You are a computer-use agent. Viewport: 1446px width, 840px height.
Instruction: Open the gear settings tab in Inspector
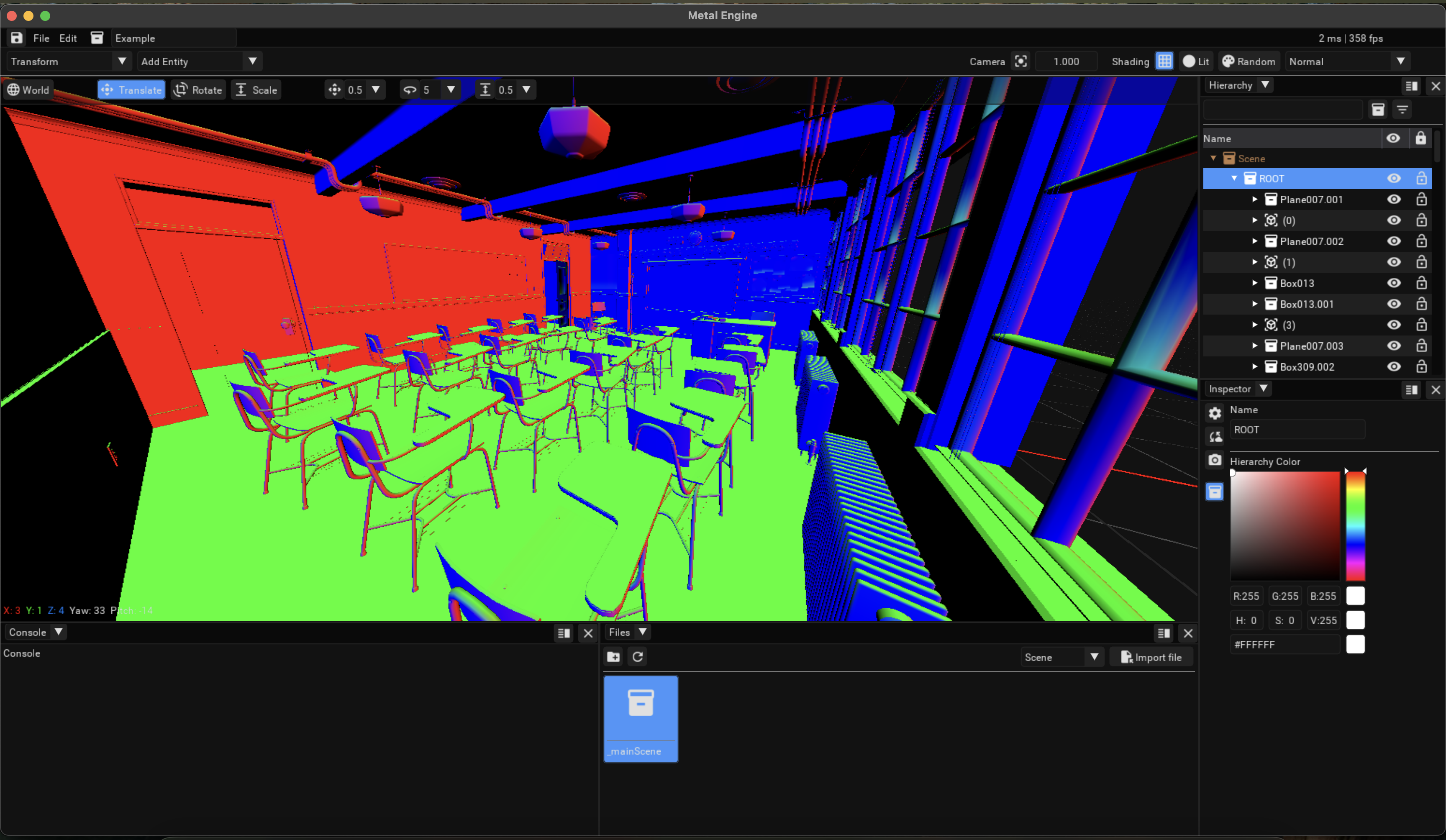point(1215,412)
